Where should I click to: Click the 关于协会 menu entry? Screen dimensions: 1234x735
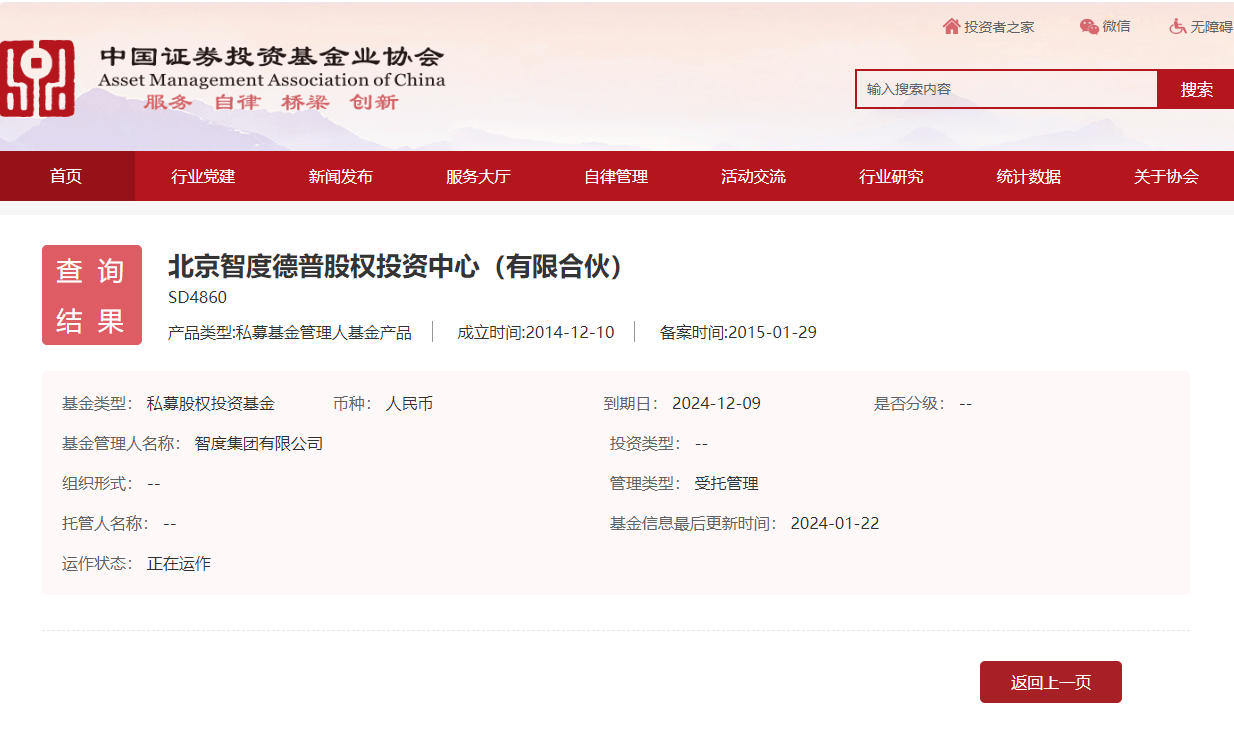coord(1166,176)
